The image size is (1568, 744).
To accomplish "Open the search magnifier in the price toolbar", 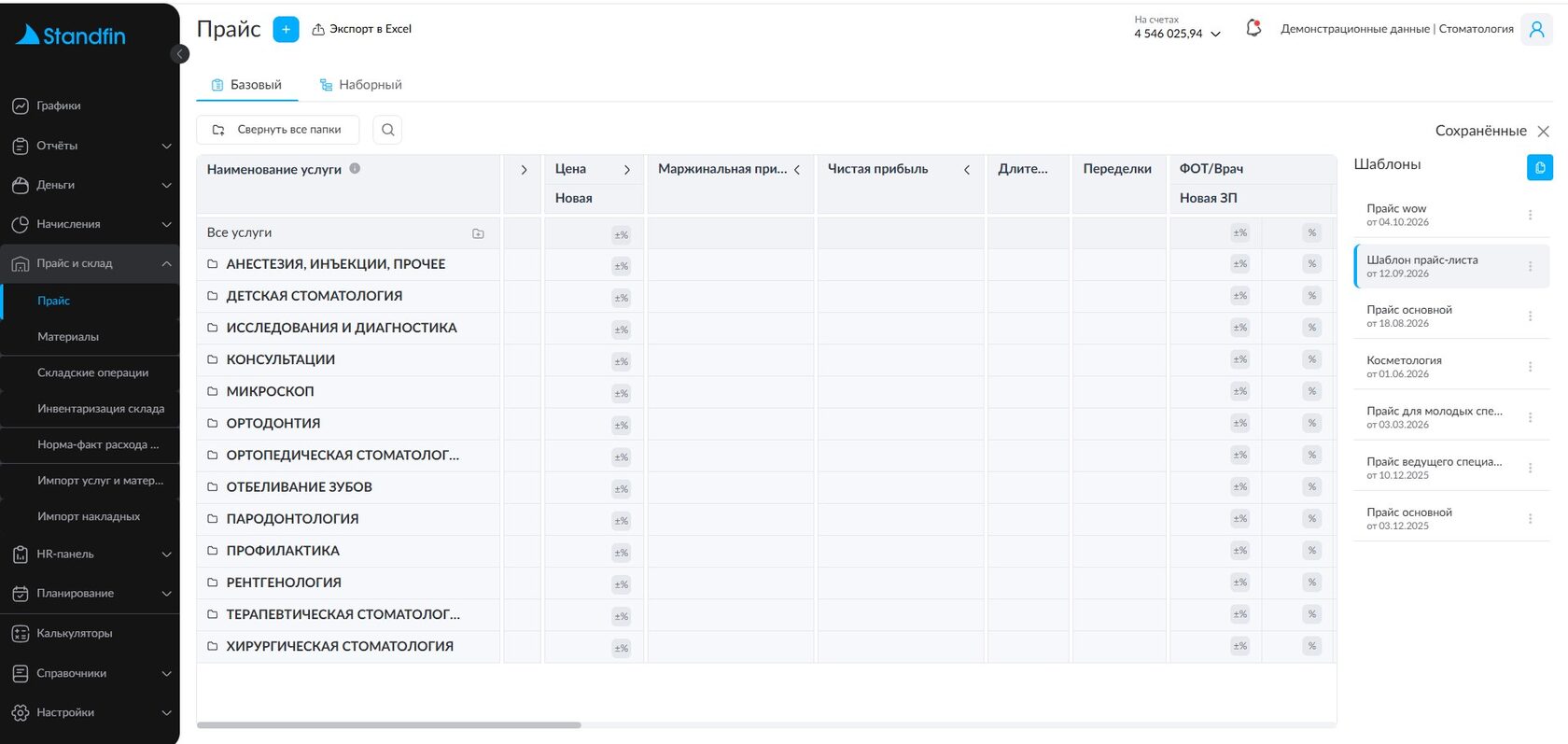I will tap(387, 130).
